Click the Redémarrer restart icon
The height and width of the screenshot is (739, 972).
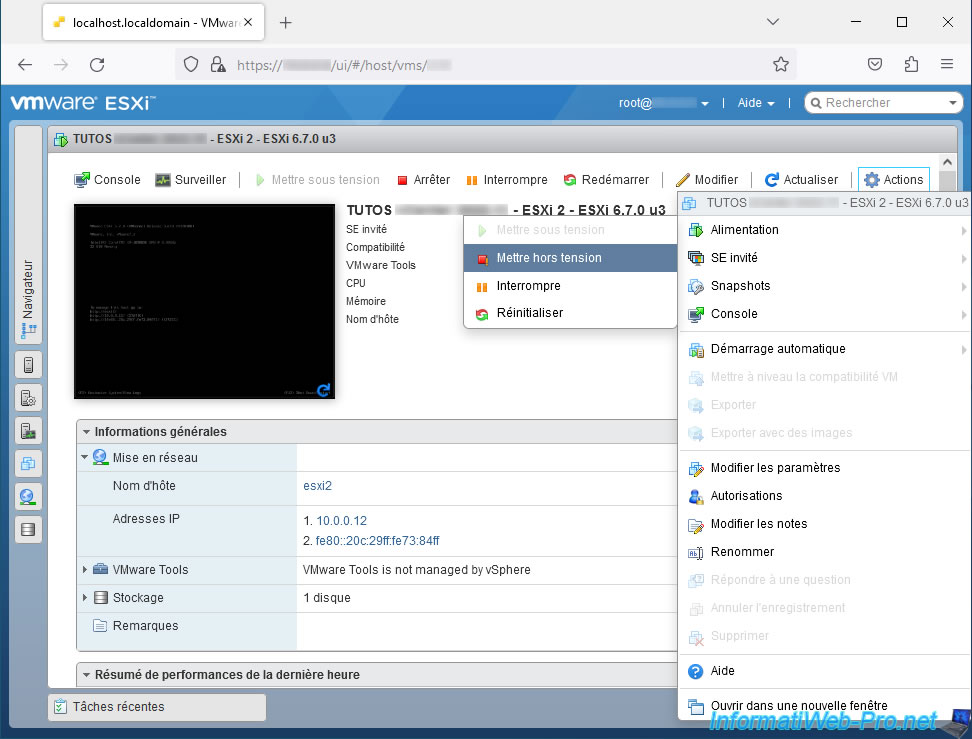(570, 180)
